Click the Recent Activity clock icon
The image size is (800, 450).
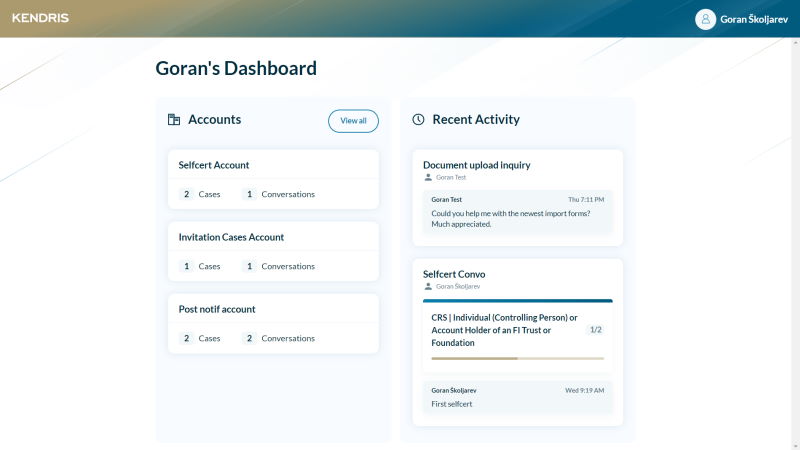coord(418,120)
